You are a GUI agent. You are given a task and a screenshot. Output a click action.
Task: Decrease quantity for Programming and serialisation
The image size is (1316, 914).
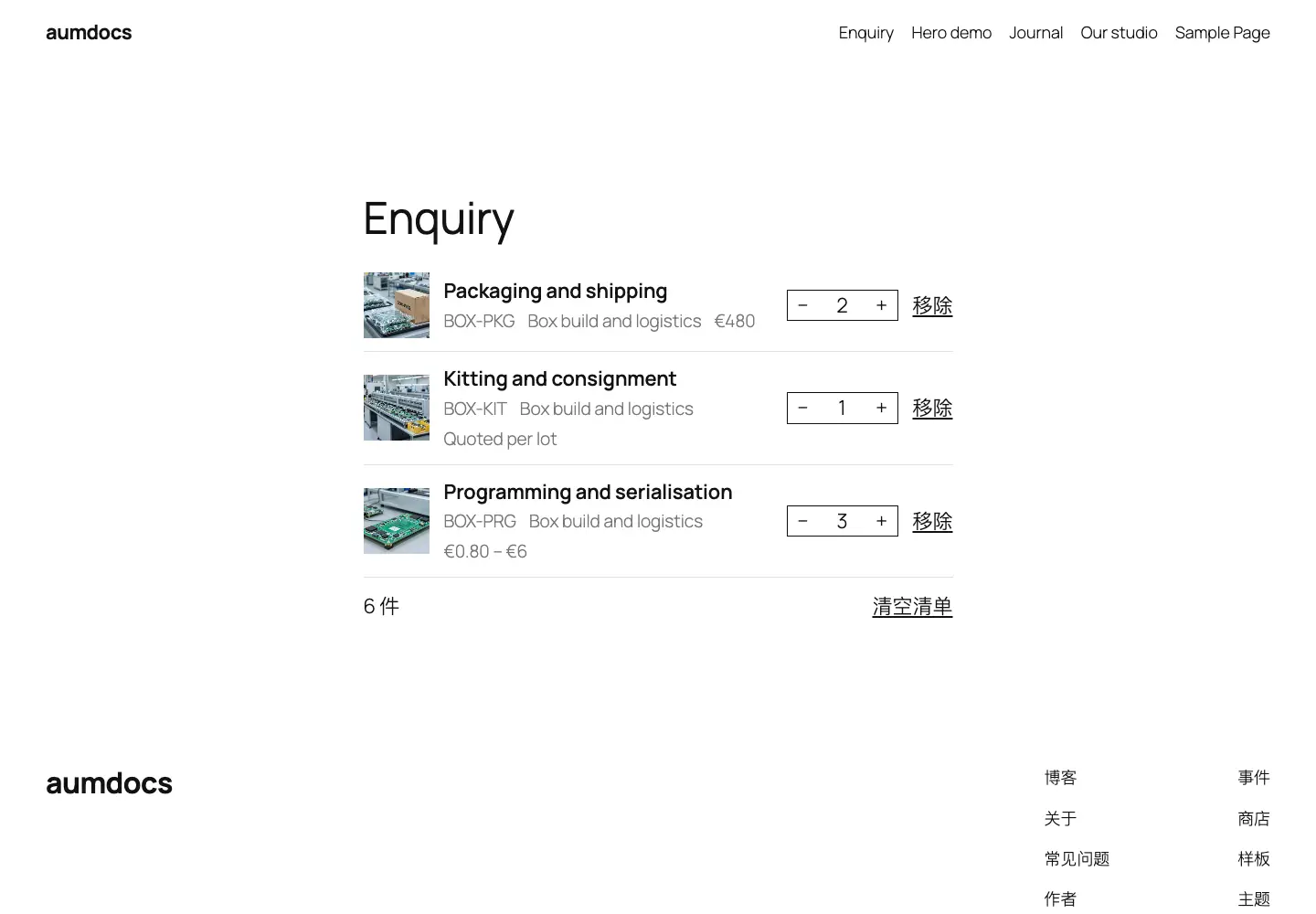(802, 521)
